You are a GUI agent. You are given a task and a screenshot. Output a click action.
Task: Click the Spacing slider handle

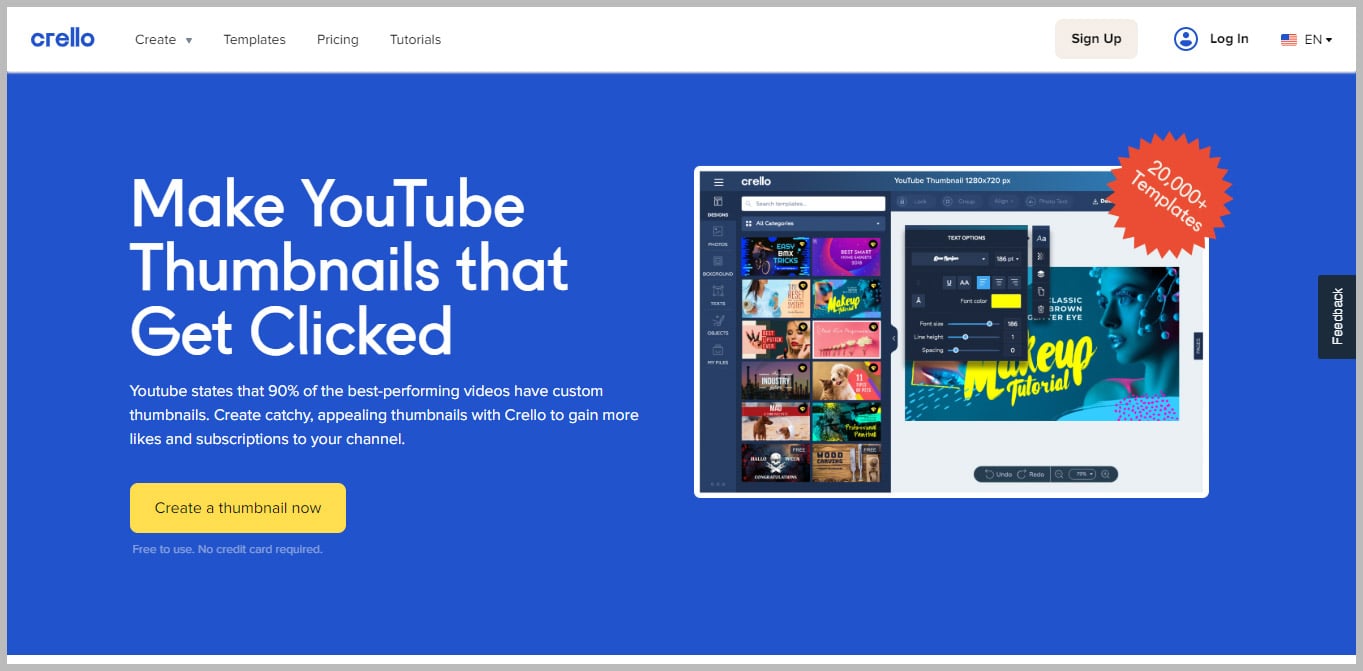(956, 350)
